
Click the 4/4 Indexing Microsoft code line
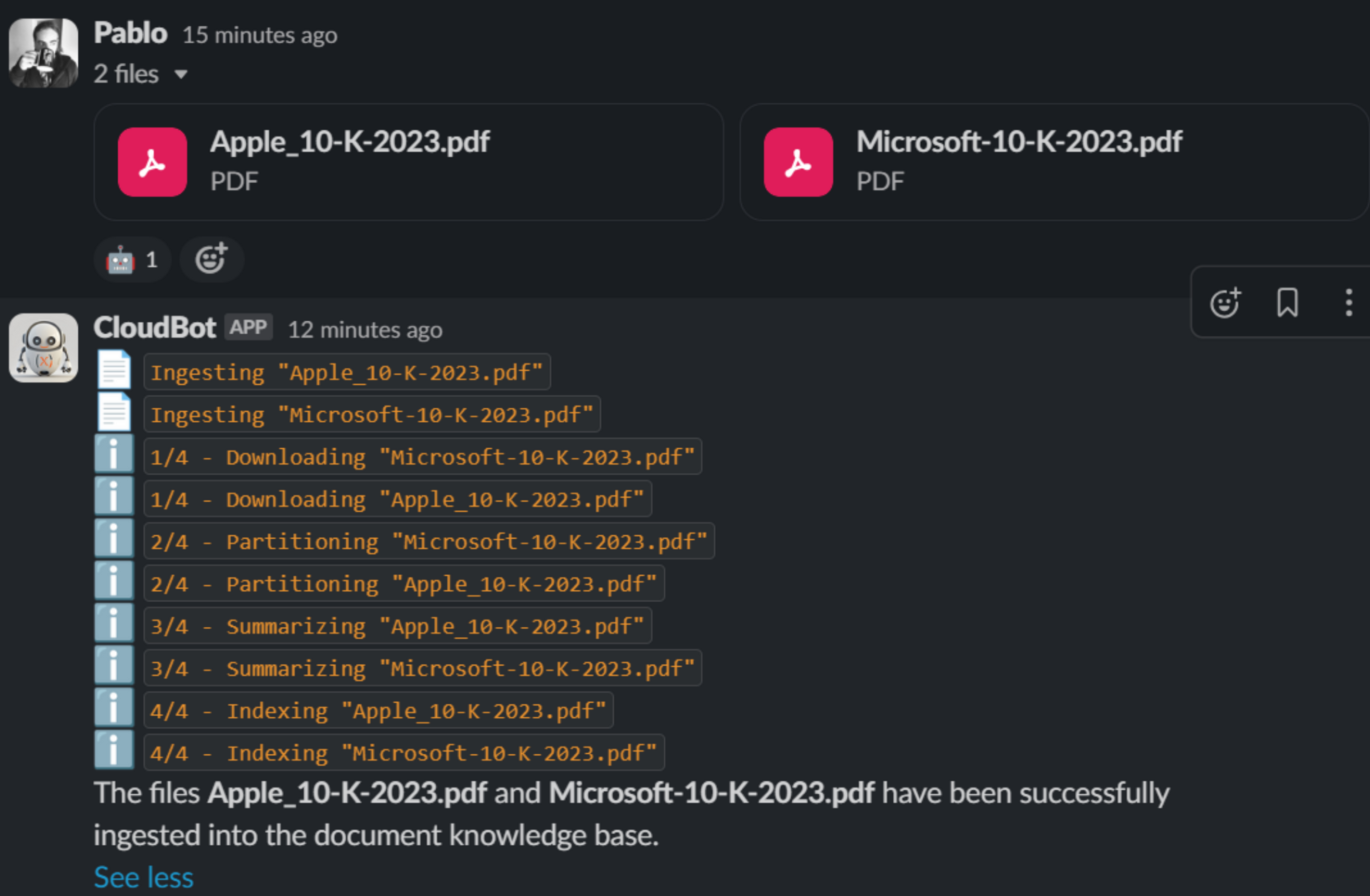(404, 753)
